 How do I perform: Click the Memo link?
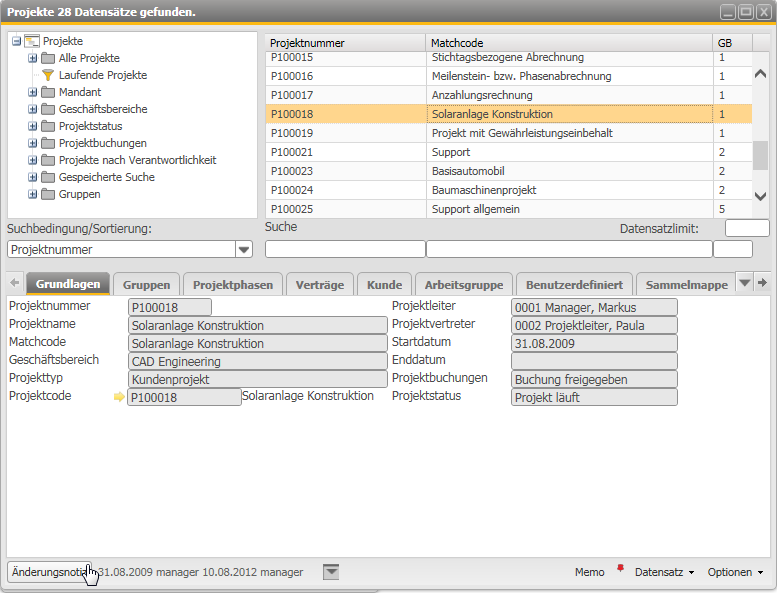[x=589, y=572]
